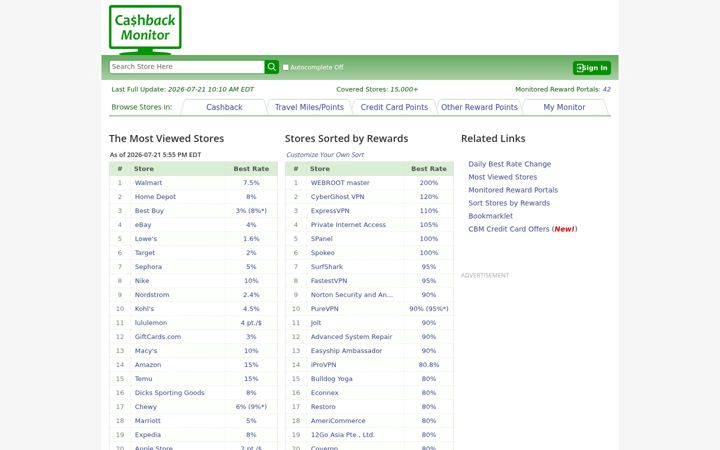The height and width of the screenshot is (450, 720).
Task: Open the Bulldog Yoga store link
Action: [x=332, y=379]
